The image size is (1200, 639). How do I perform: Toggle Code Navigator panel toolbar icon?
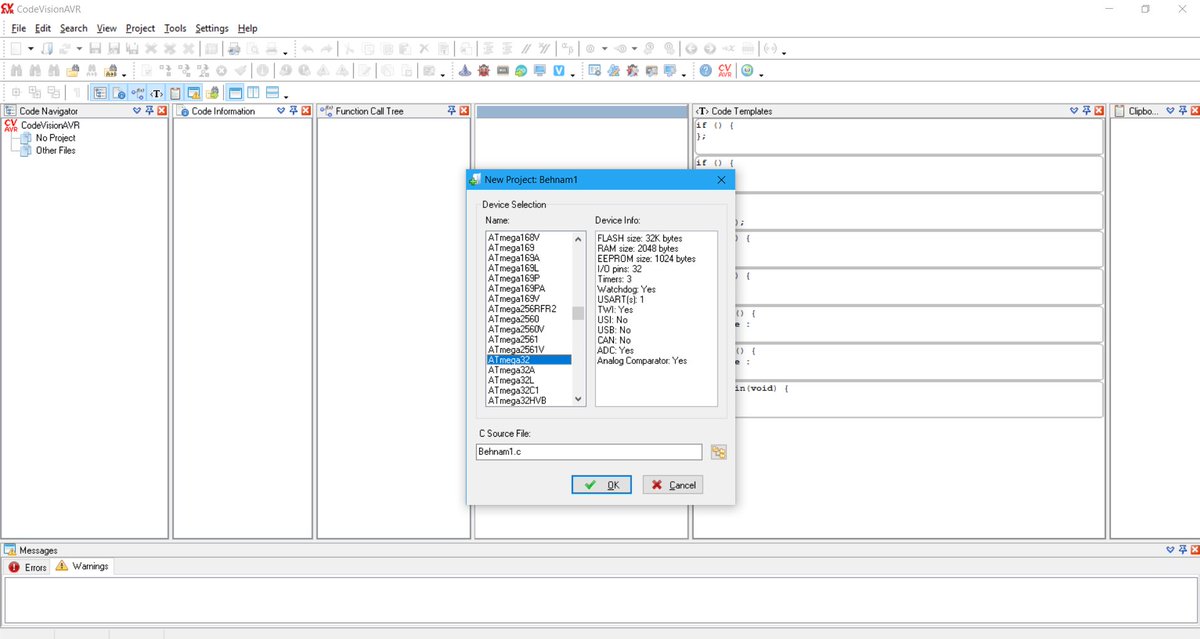pos(100,93)
